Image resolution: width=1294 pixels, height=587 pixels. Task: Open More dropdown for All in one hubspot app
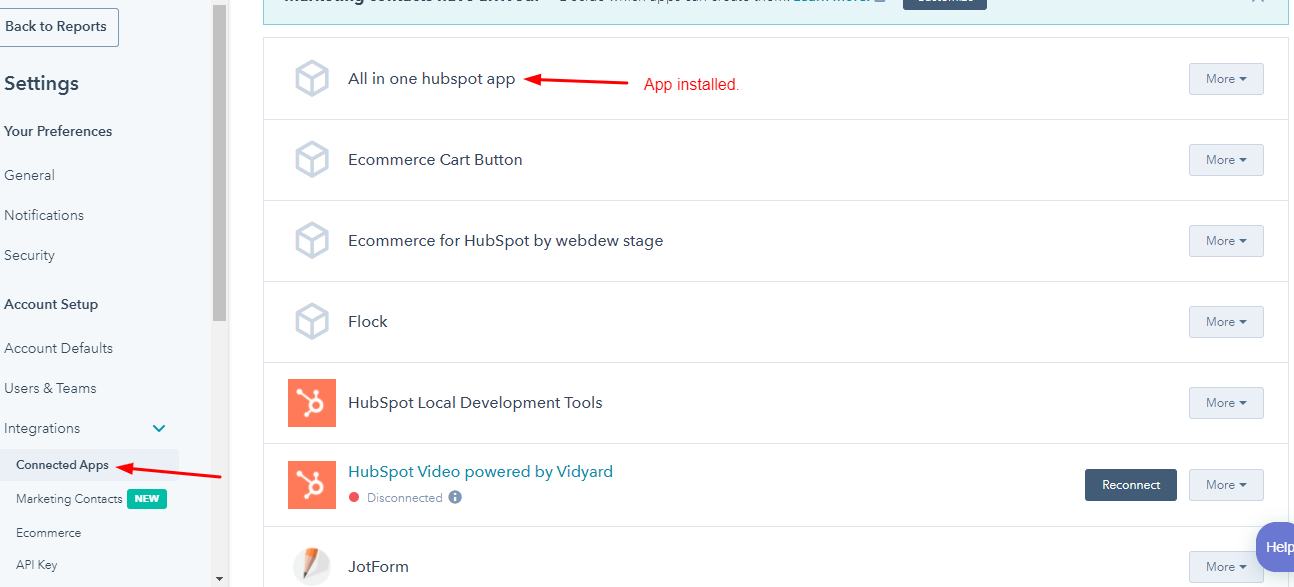coord(1226,79)
